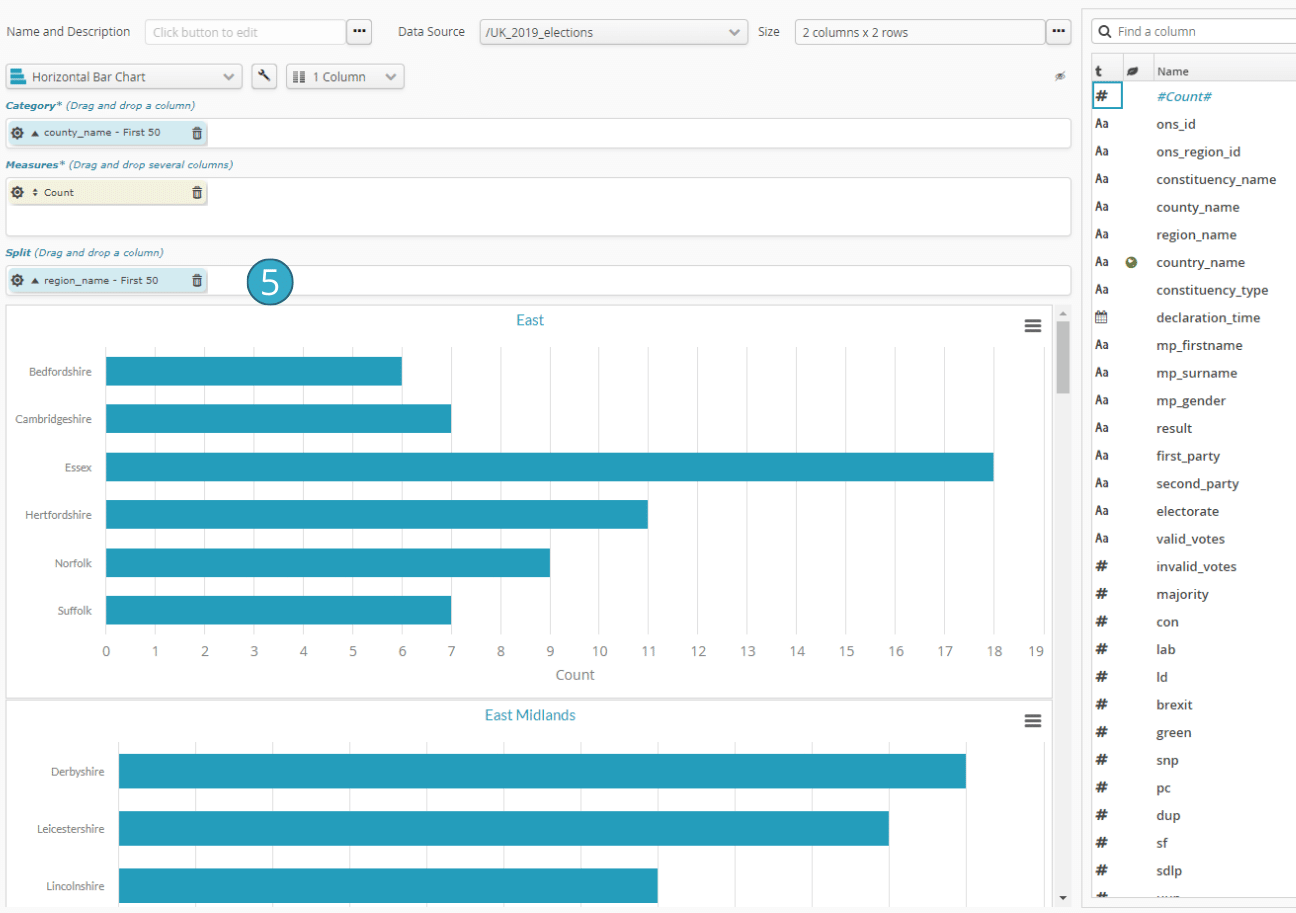Select invalid_votes column
The height and width of the screenshot is (913, 1296).
[x=1194, y=566]
